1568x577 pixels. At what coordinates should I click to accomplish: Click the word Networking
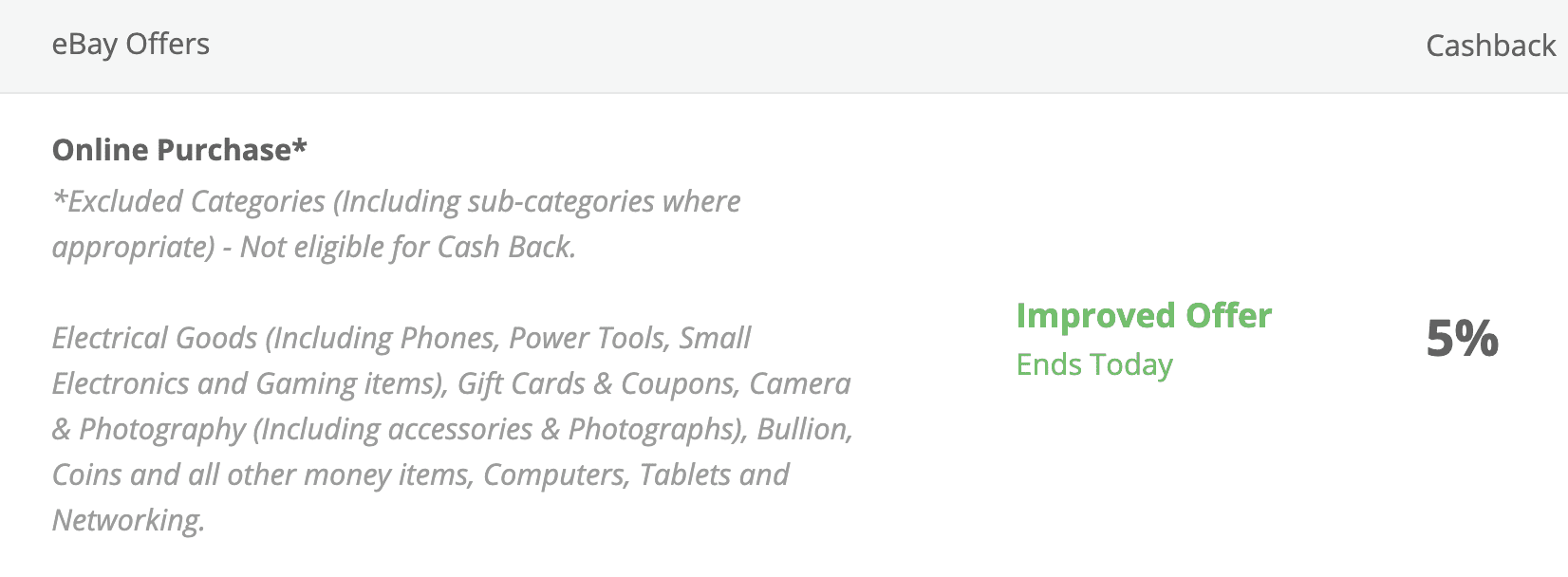pyautogui.click(x=128, y=520)
